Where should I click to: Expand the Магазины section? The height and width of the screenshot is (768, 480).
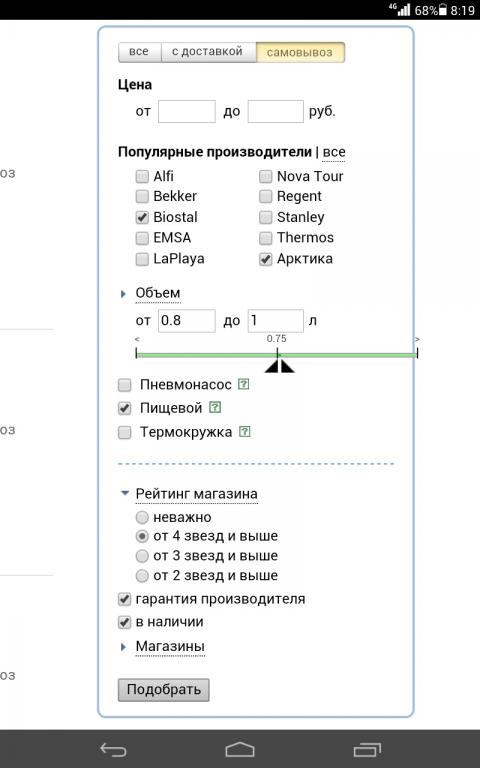click(x=170, y=647)
